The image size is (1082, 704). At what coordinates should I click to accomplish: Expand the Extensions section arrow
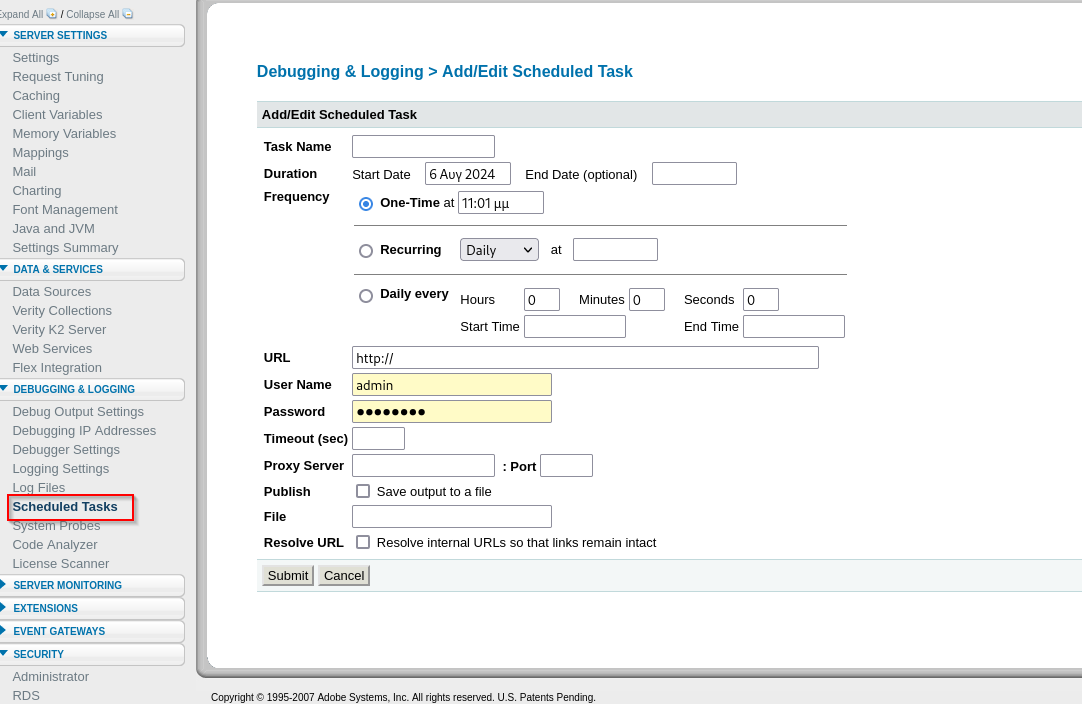pos(4,608)
